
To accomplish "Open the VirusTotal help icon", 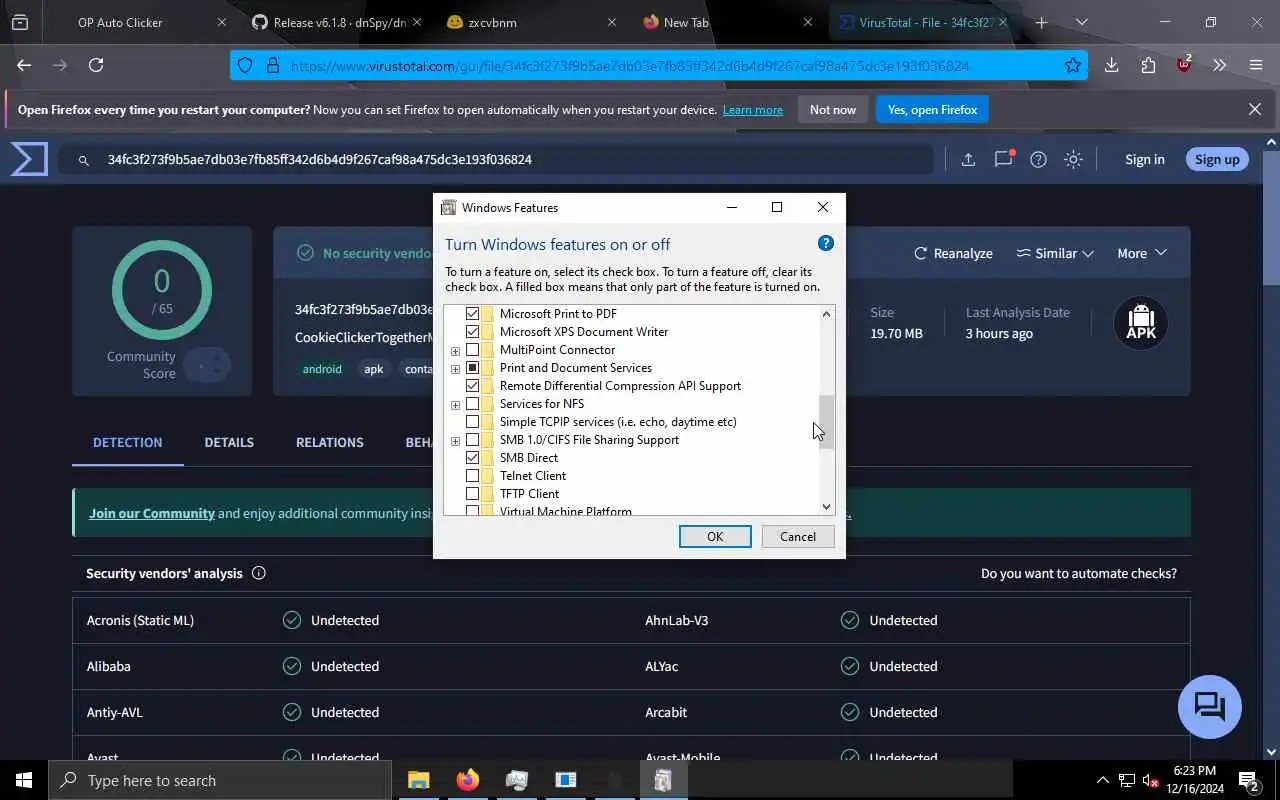I will point(1038,159).
